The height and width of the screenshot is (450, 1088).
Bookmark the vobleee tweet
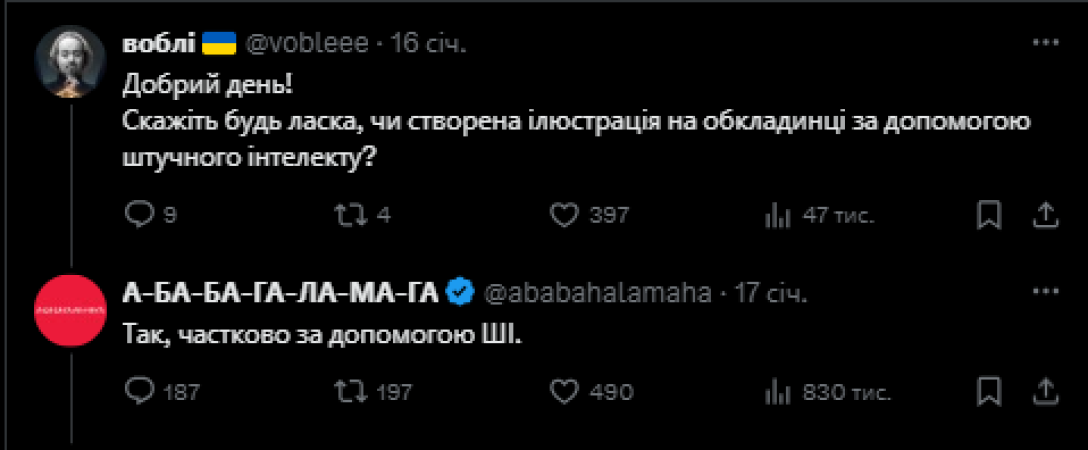pos(990,214)
